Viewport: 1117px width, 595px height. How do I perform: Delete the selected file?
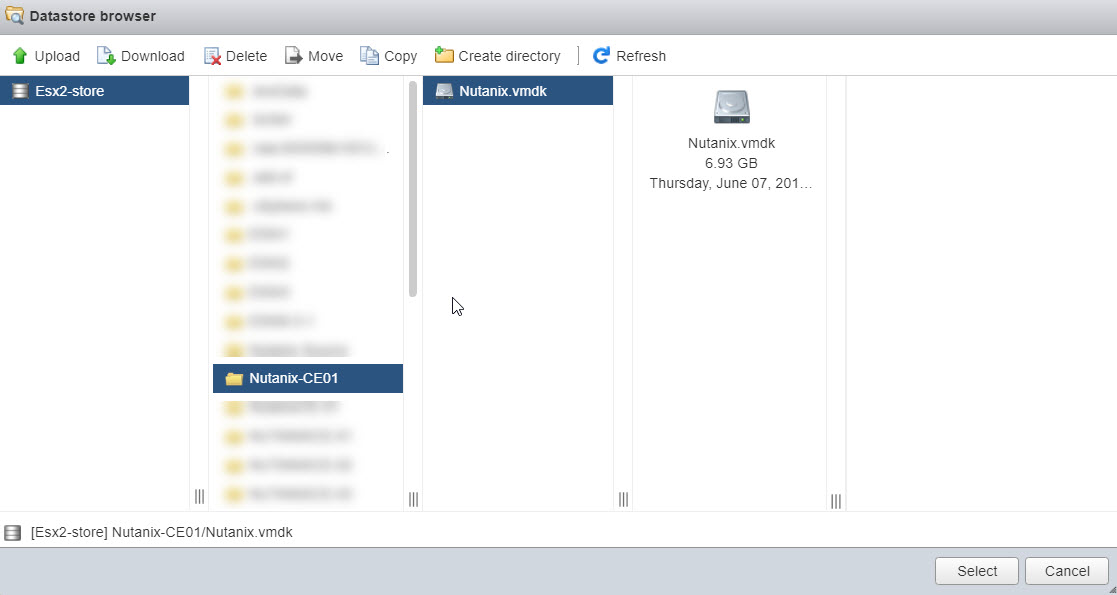[x=235, y=56]
